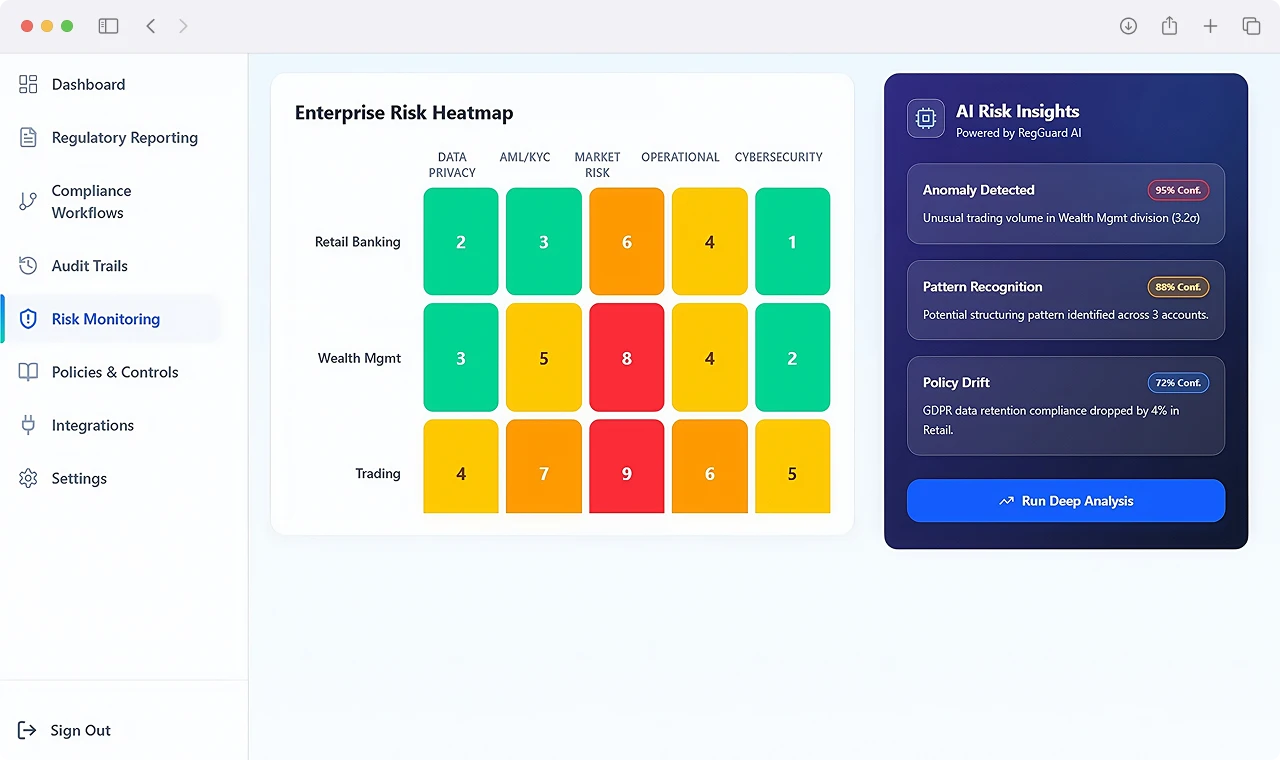The width and height of the screenshot is (1280, 760).
Task: Select Trading Market Risk cell
Action: pos(627,467)
